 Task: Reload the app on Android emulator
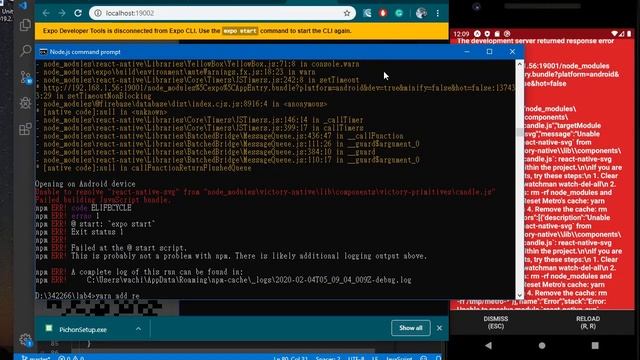pyautogui.click(x=588, y=322)
